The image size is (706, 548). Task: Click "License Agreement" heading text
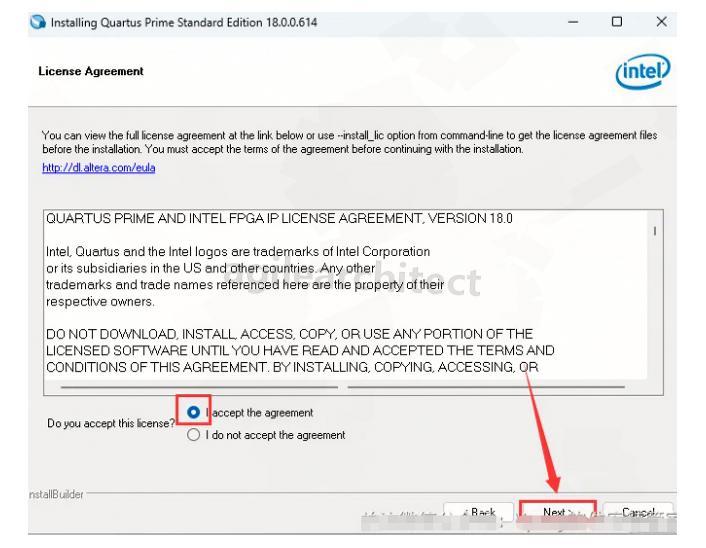coord(91,71)
